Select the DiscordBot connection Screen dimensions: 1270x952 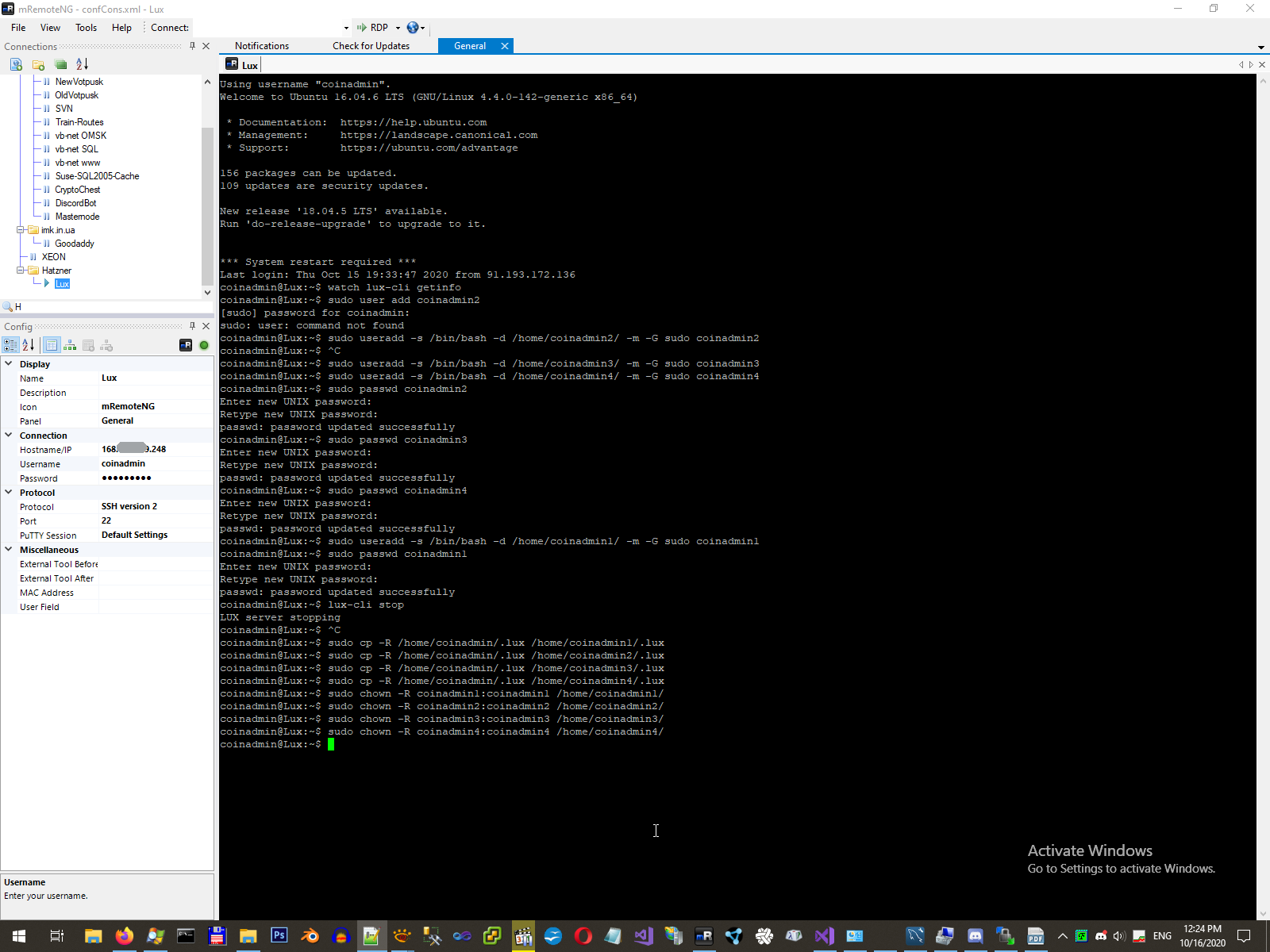tap(75, 203)
